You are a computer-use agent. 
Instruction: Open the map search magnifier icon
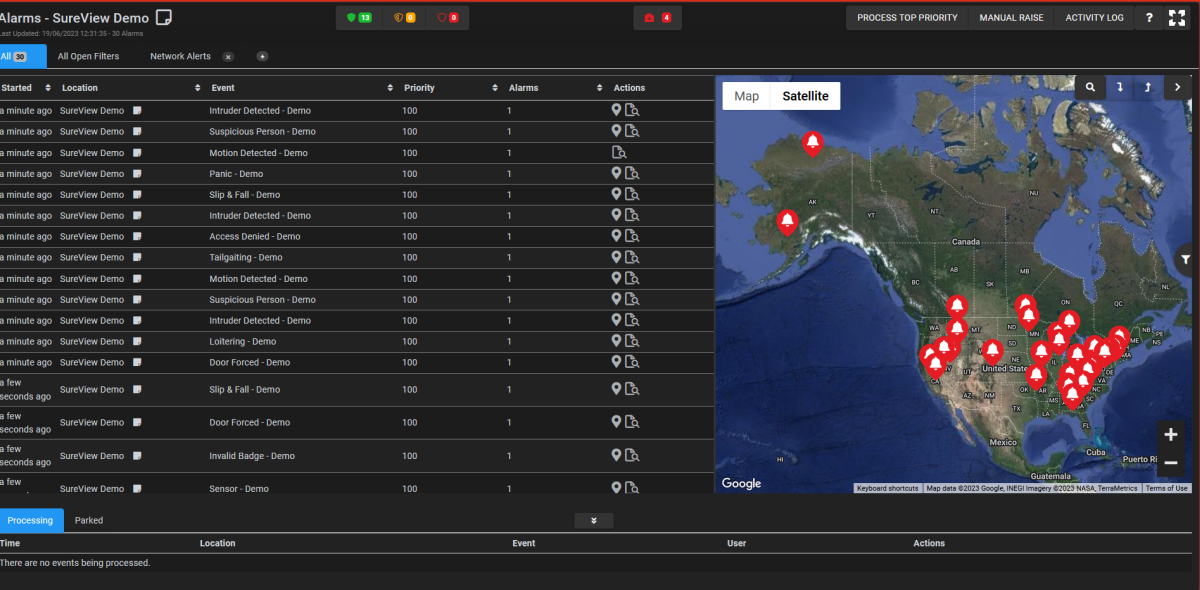click(1090, 87)
